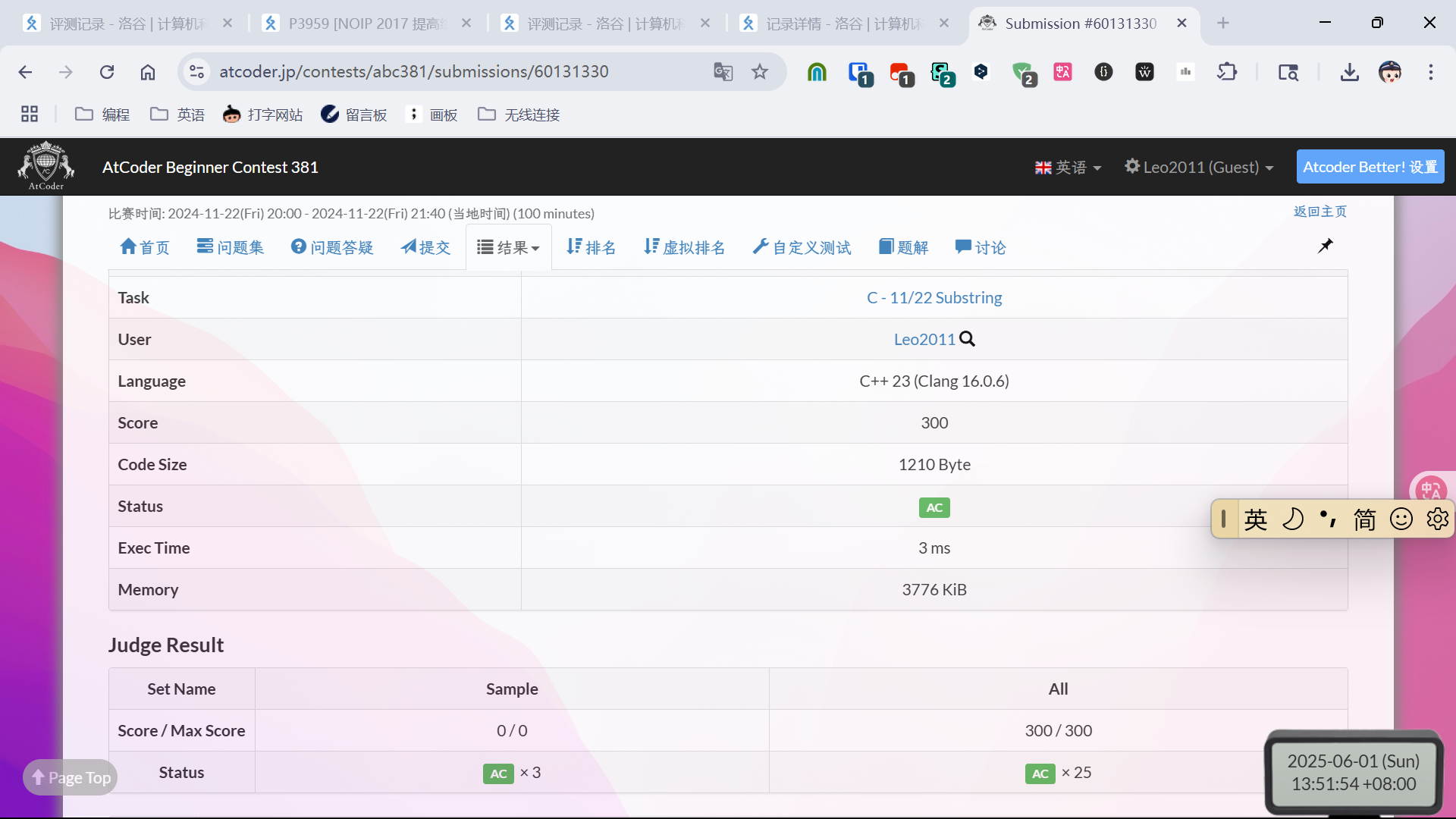Open the 讨论 nav tab

pos(981,247)
